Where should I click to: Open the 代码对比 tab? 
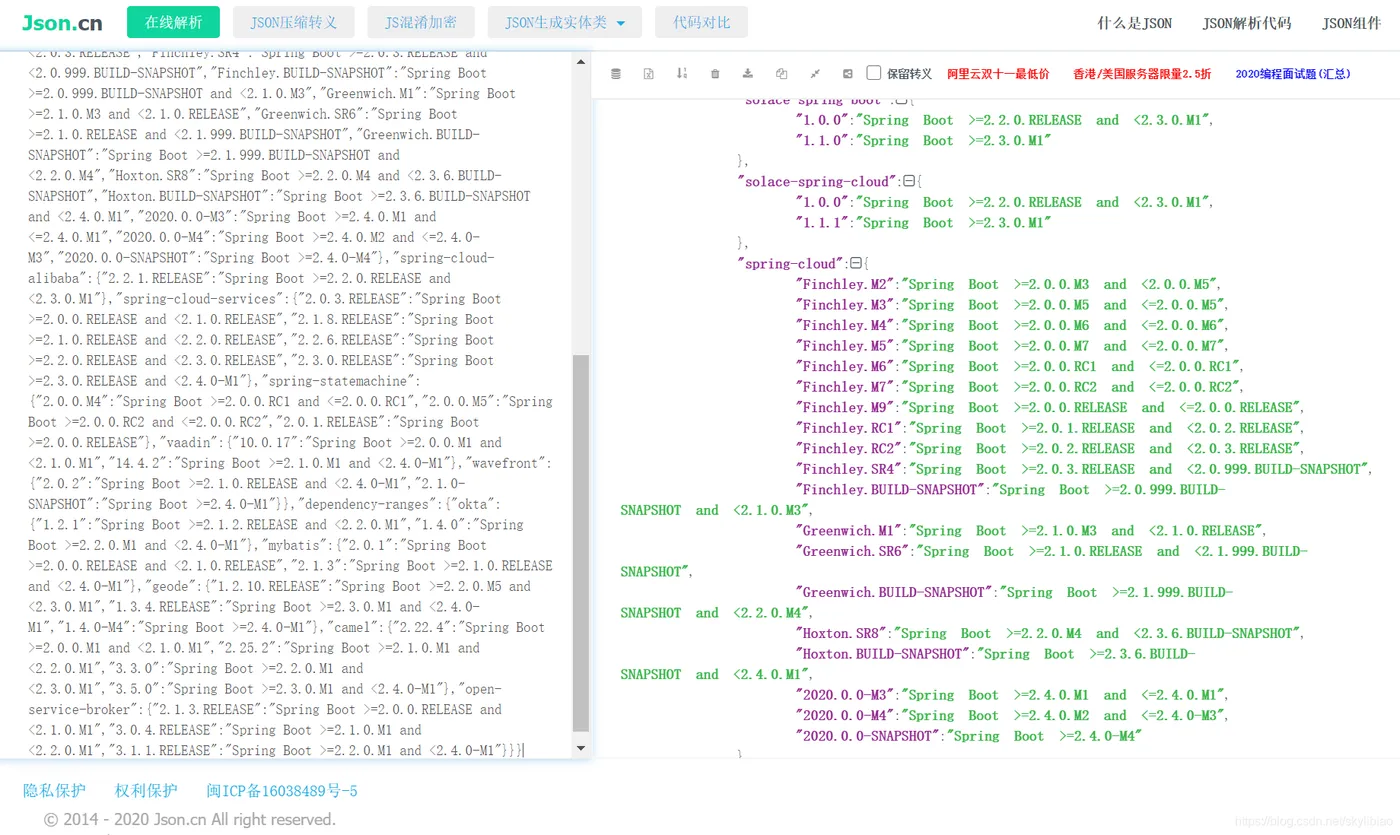click(701, 22)
